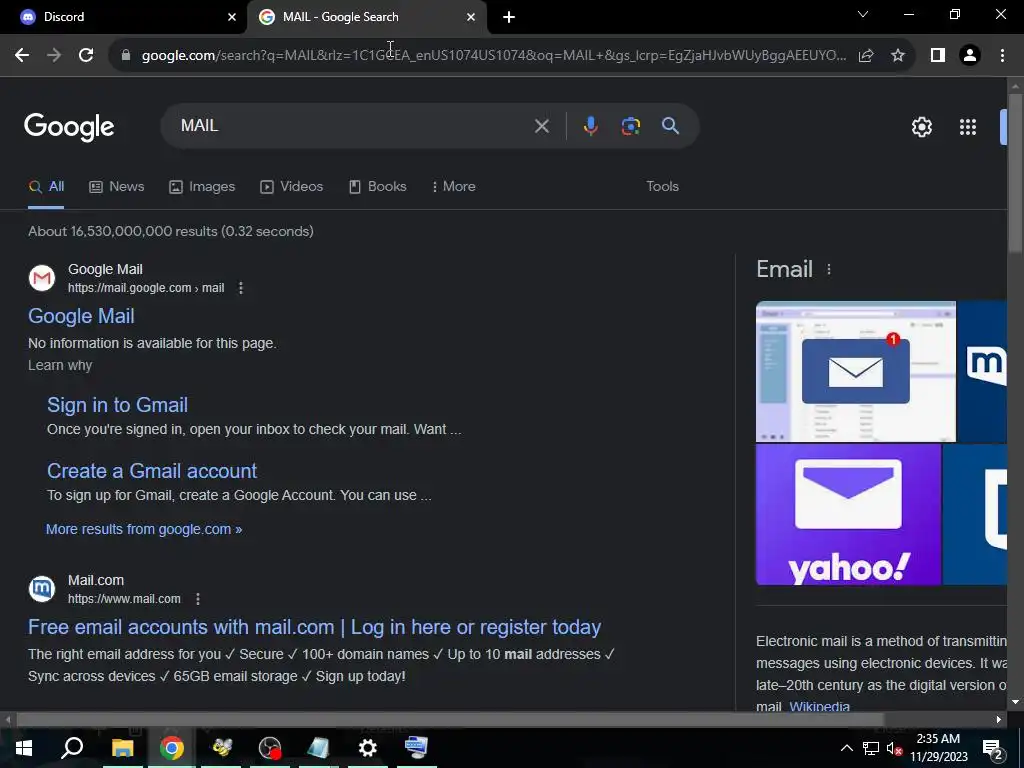
Task: Click the padlock site info icon
Action: [125, 56]
